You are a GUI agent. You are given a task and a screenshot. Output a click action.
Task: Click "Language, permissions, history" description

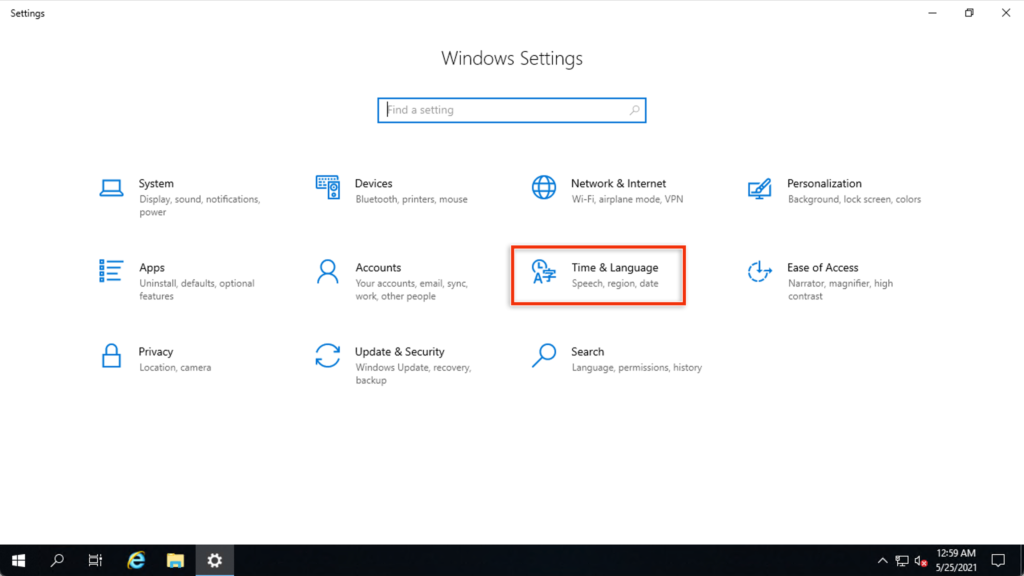[x=637, y=368]
